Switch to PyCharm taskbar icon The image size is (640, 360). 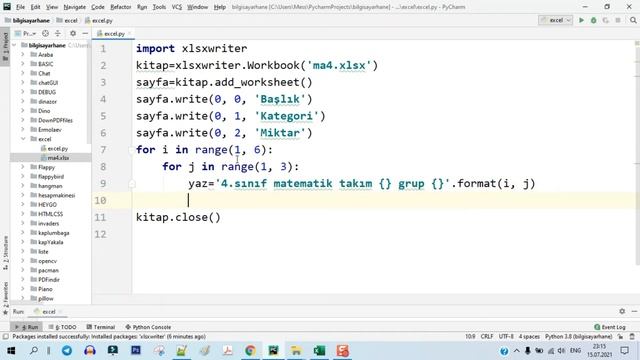[x=273, y=350]
